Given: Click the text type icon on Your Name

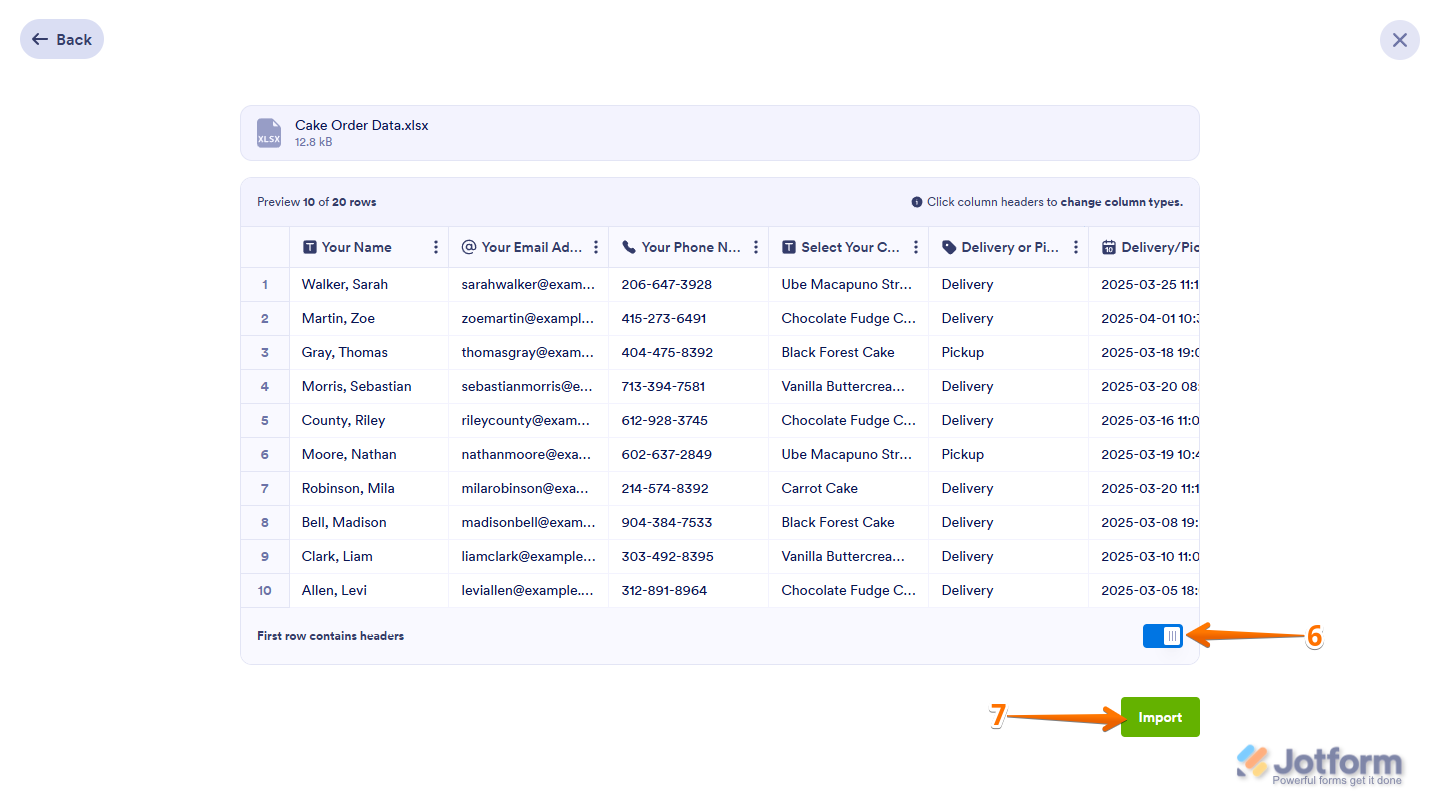Looking at the screenshot, I should [309, 247].
